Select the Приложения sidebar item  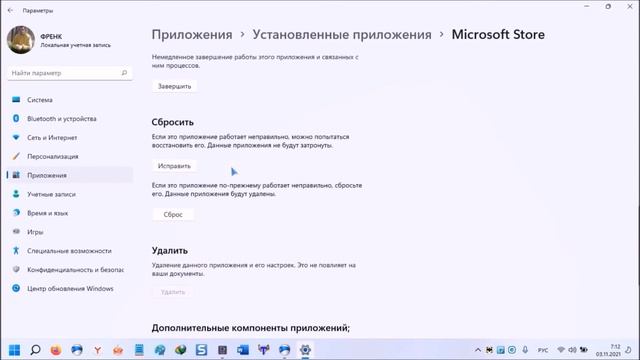coord(70,175)
